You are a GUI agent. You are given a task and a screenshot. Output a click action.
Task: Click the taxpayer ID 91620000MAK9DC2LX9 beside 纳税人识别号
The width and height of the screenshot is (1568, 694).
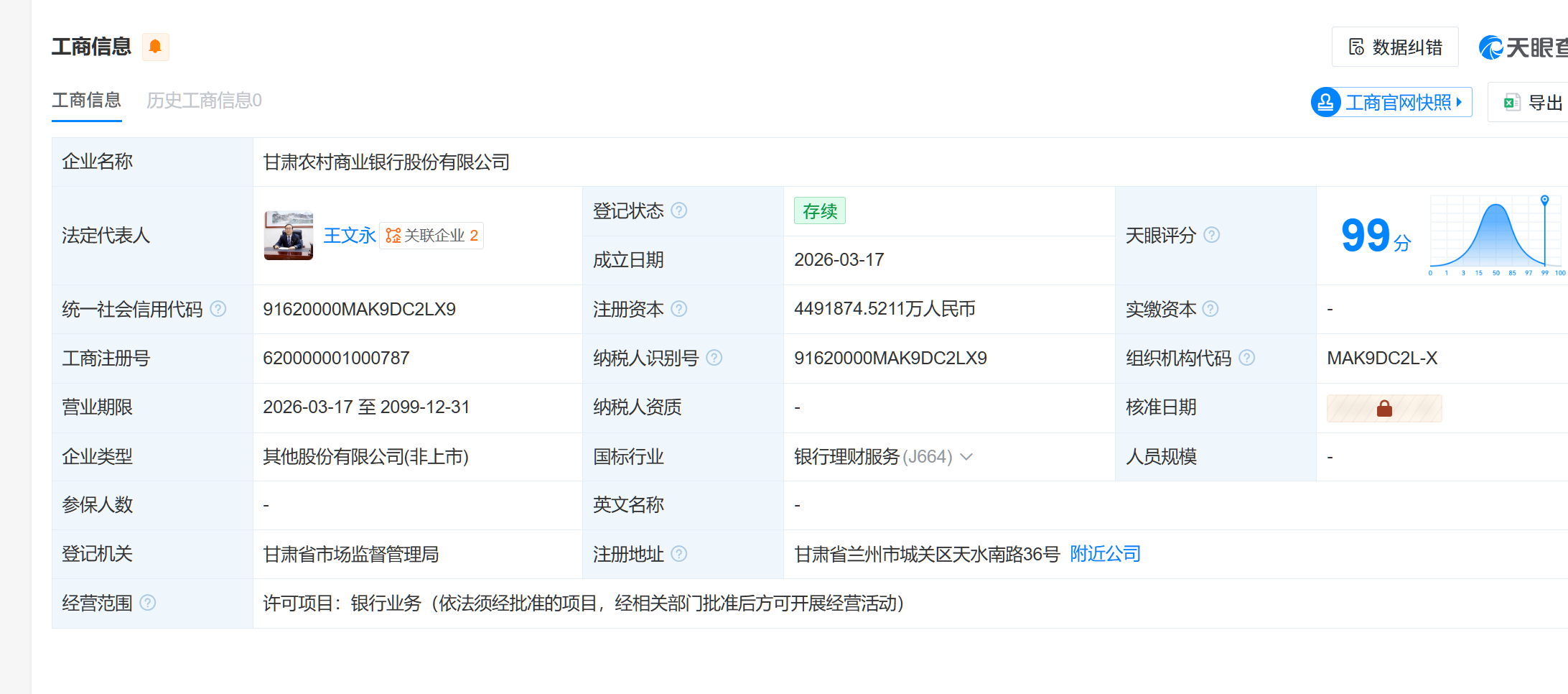click(890, 358)
